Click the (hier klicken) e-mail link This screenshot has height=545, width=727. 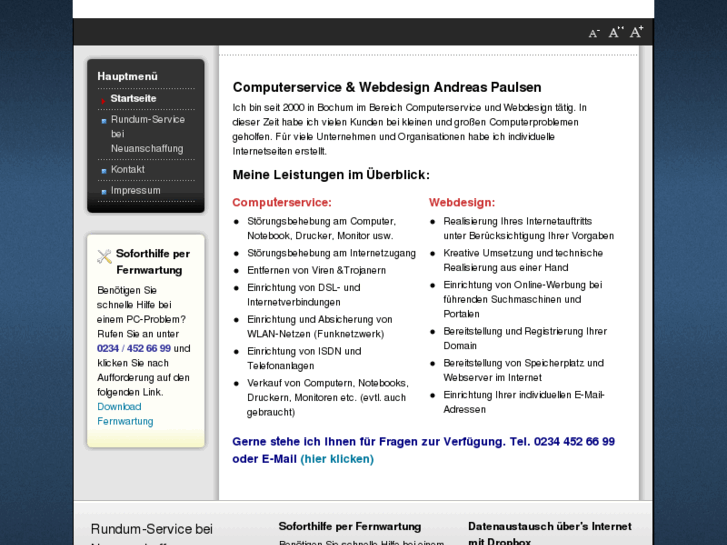tap(337, 459)
